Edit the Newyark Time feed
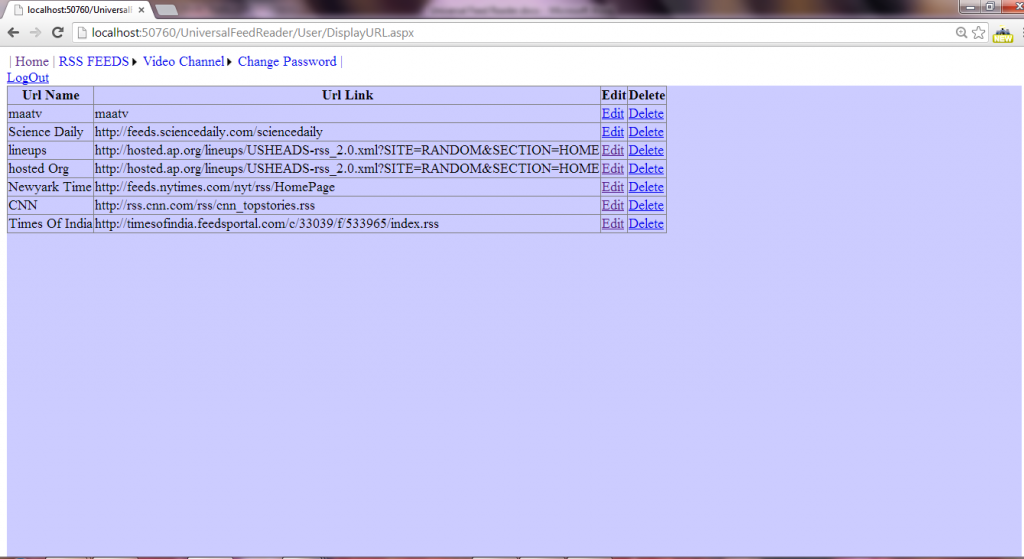This screenshot has height=559, width=1024. 613,187
